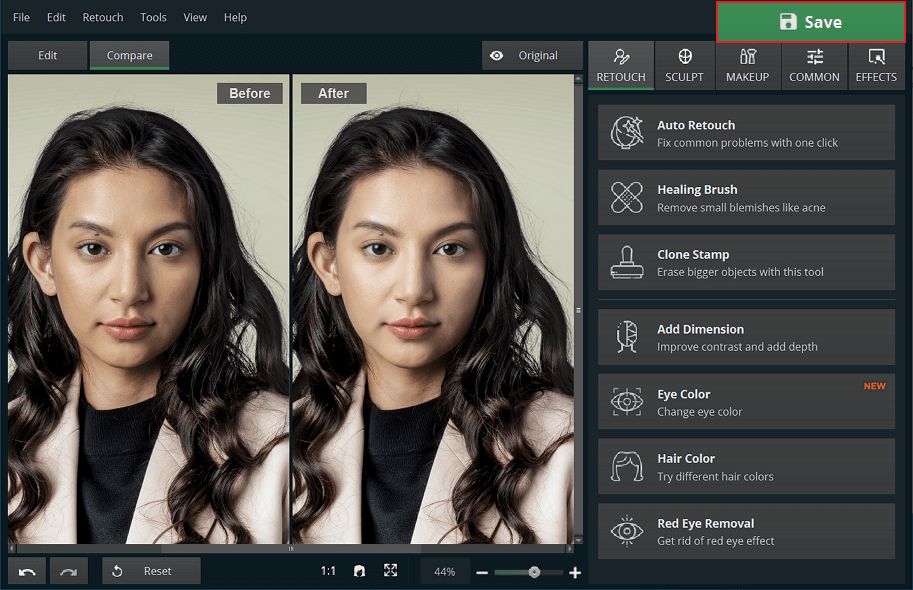
Task: Open the Retouch menu
Action: (x=102, y=17)
